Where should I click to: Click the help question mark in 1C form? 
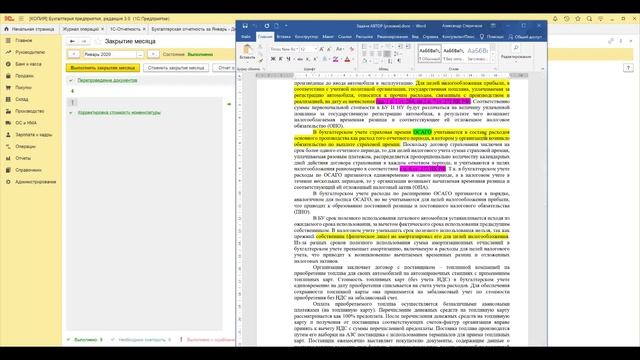[628, 68]
